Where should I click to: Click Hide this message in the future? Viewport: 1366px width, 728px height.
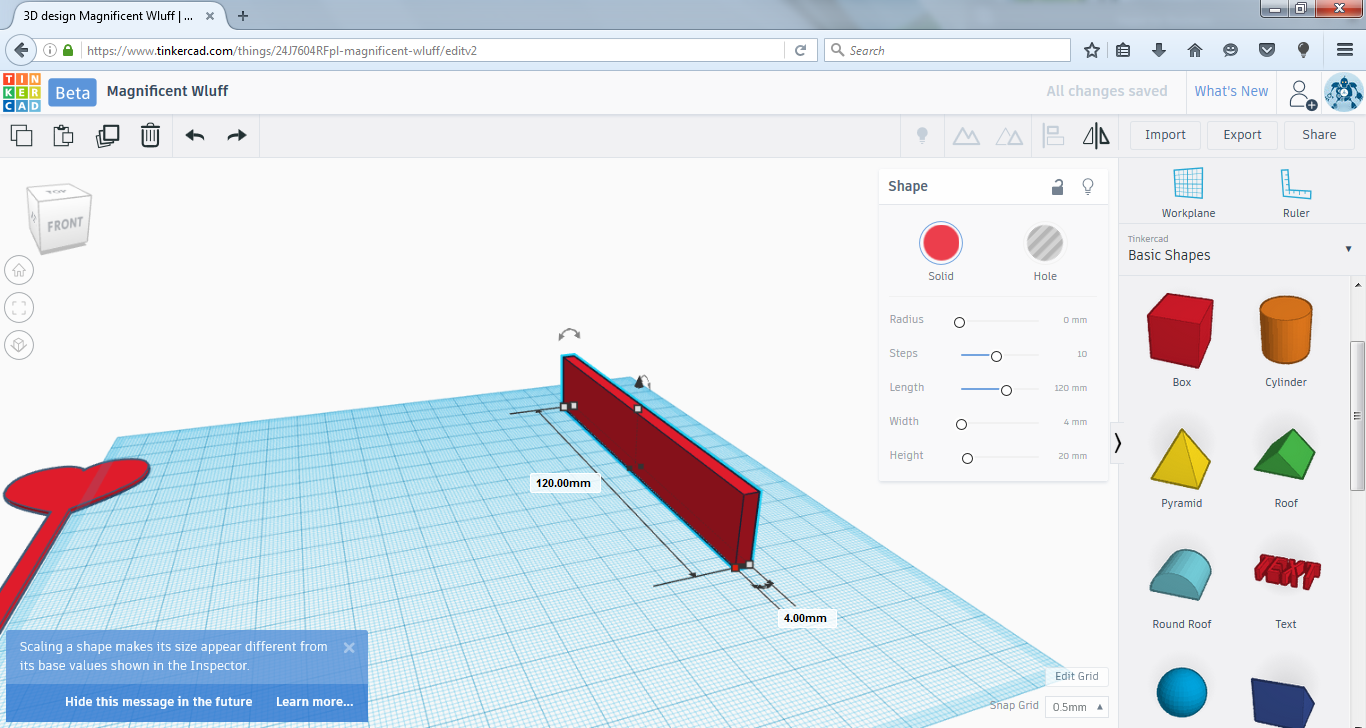[x=158, y=702]
